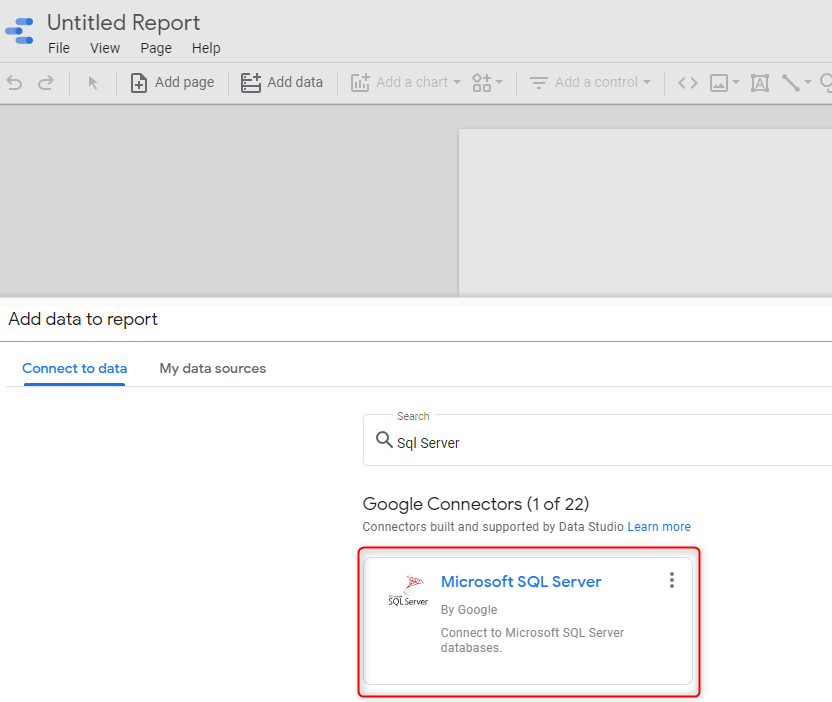Open the image insert dropdown

tap(725, 83)
